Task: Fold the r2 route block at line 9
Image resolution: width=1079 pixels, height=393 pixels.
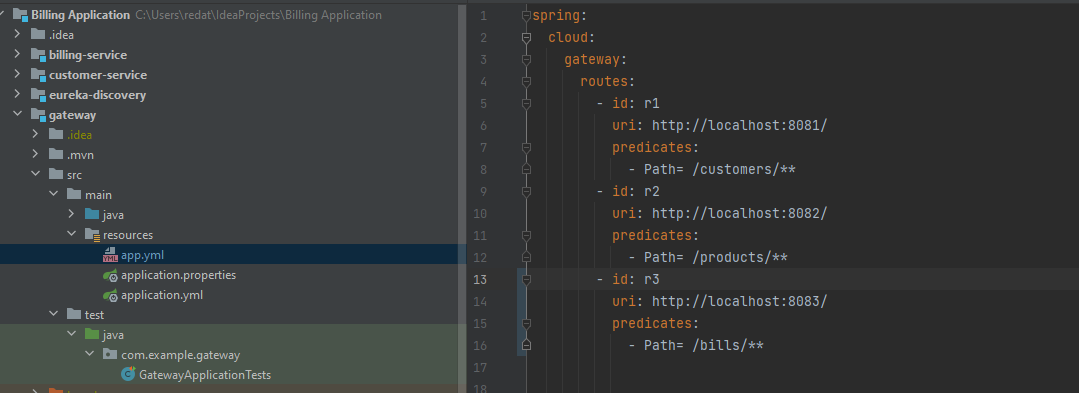Action: pos(526,191)
